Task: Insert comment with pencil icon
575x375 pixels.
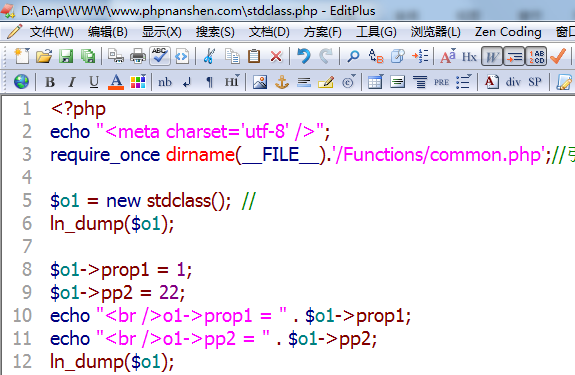Action: tap(326, 82)
